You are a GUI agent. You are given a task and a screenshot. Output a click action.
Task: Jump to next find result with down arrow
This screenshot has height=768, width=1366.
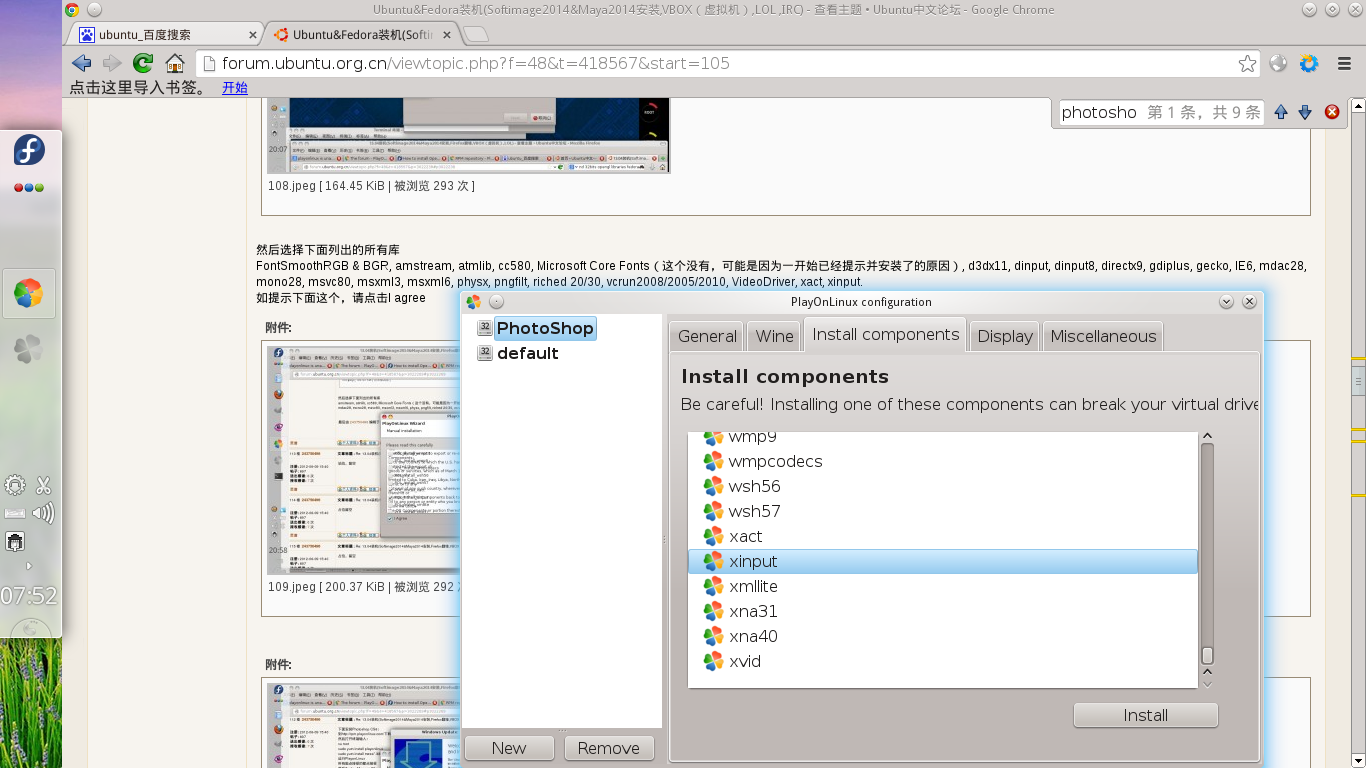pos(1305,112)
